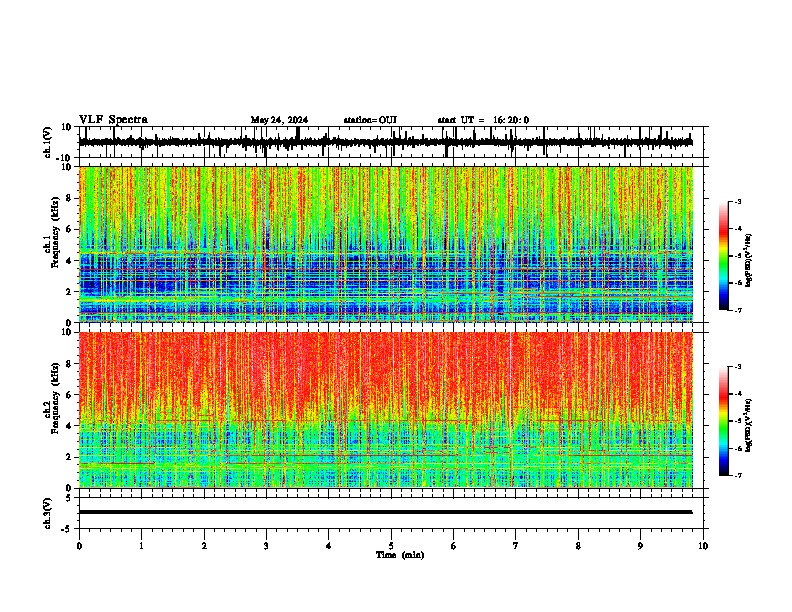Click time axis tick label "2"
Image resolution: width=792 pixels, height=612 pixels.
[x=204, y=546]
